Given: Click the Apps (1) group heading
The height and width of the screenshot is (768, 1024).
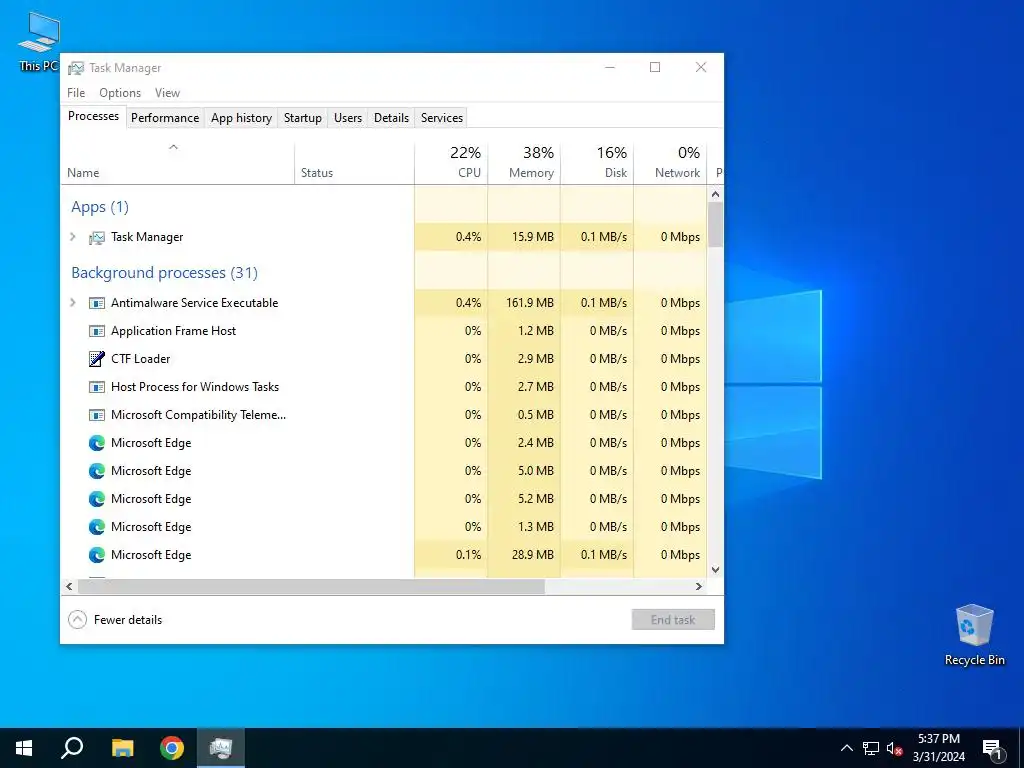Looking at the screenshot, I should (x=100, y=207).
